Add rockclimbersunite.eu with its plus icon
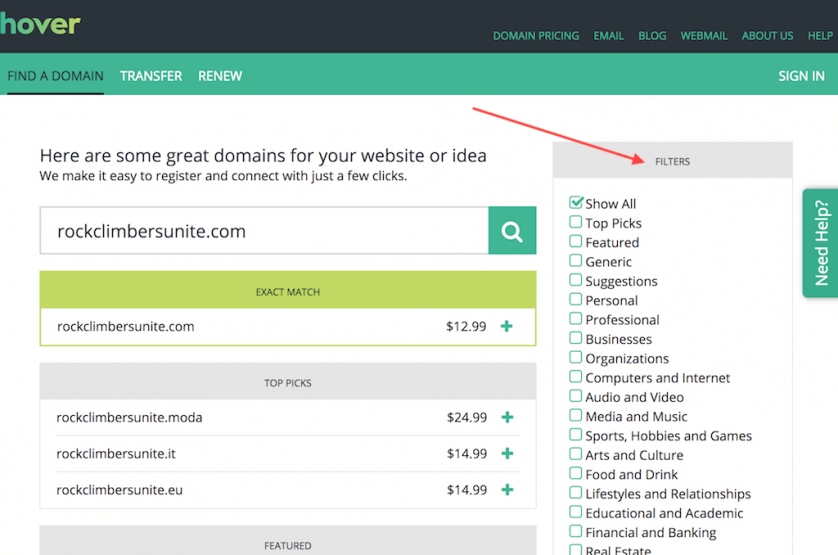The height and width of the screenshot is (555, 838). coord(507,489)
